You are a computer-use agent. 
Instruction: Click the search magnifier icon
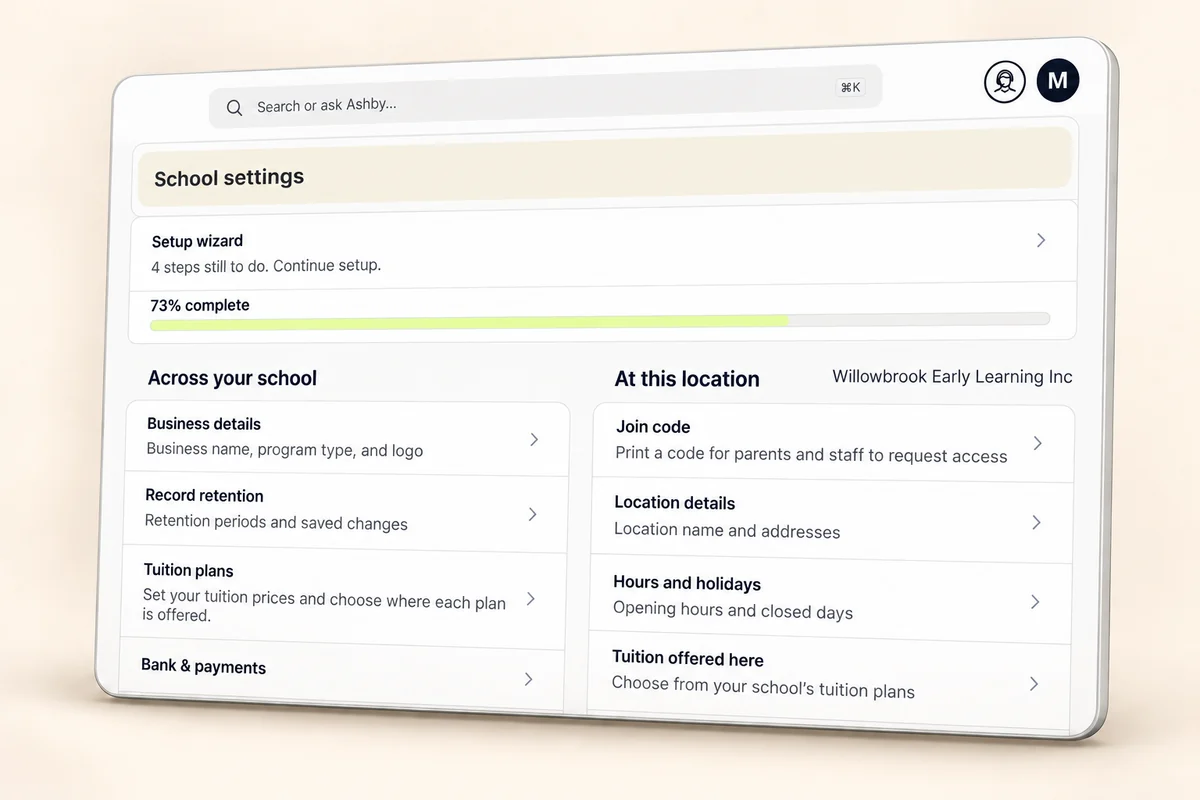[234, 107]
